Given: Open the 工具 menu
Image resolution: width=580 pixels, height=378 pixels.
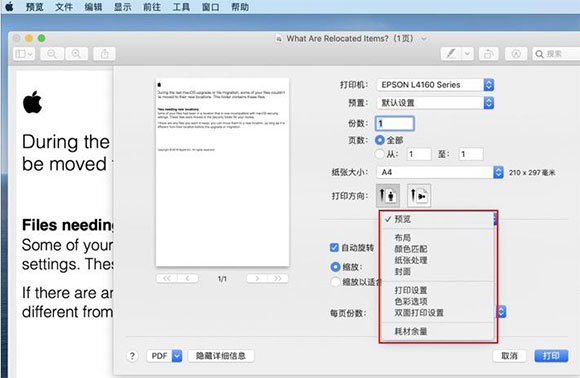Looking at the screenshot, I should tap(181, 7).
